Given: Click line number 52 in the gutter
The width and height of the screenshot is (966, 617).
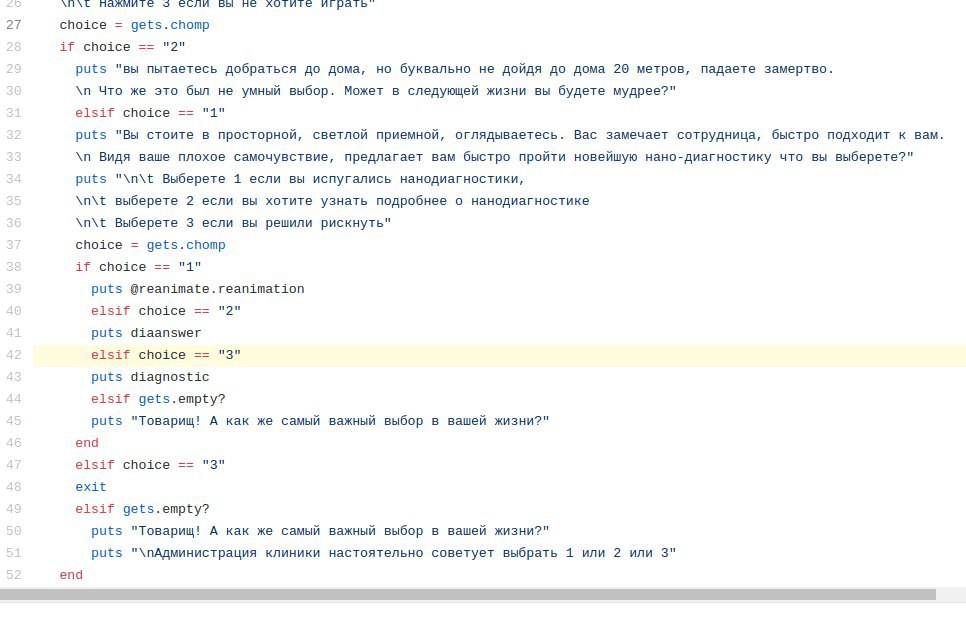Looking at the screenshot, I should (14, 575).
